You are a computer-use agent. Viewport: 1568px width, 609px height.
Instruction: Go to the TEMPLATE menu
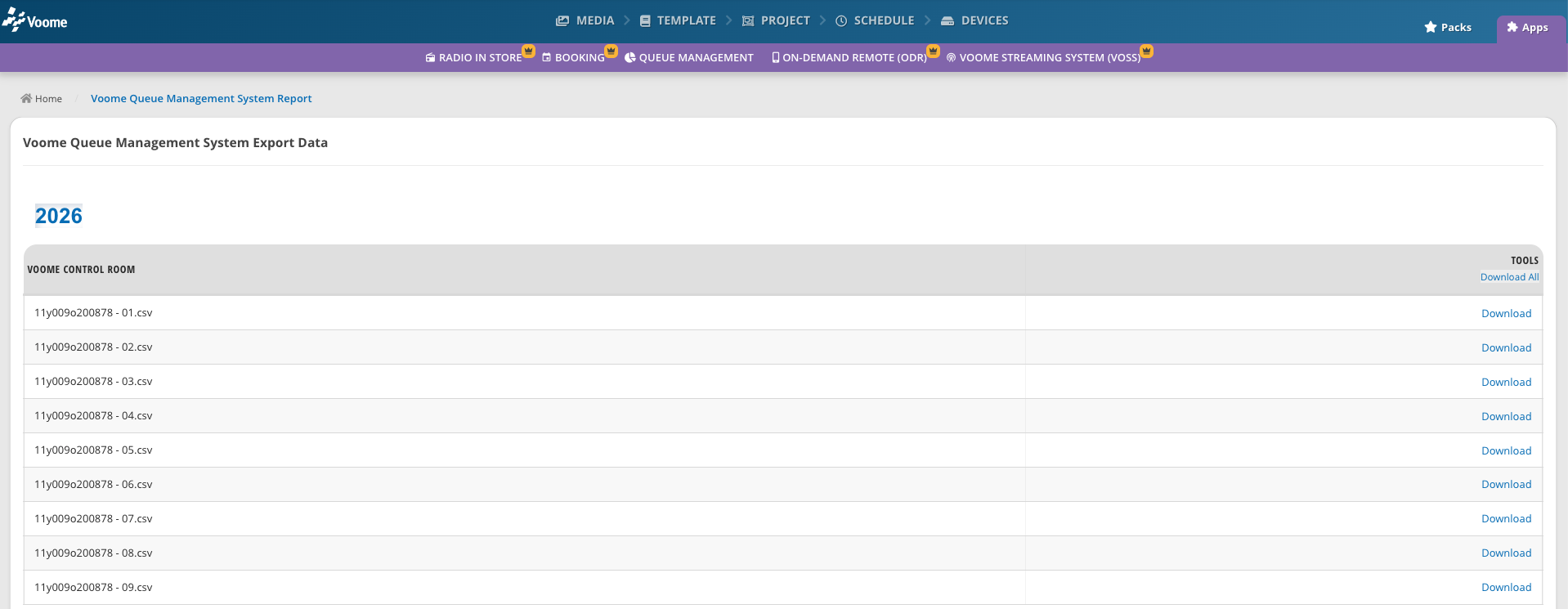click(x=678, y=21)
